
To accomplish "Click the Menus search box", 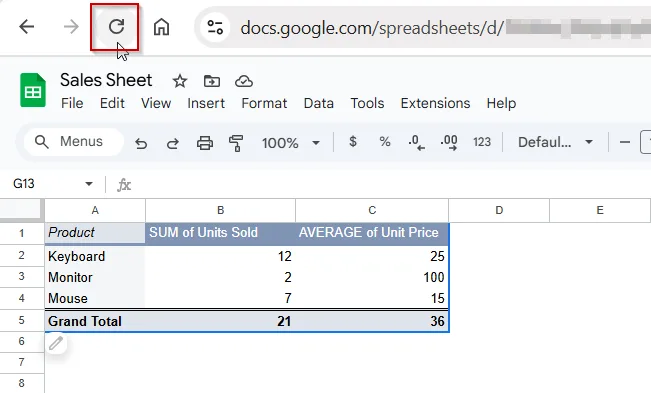I will [x=73, y=142].
